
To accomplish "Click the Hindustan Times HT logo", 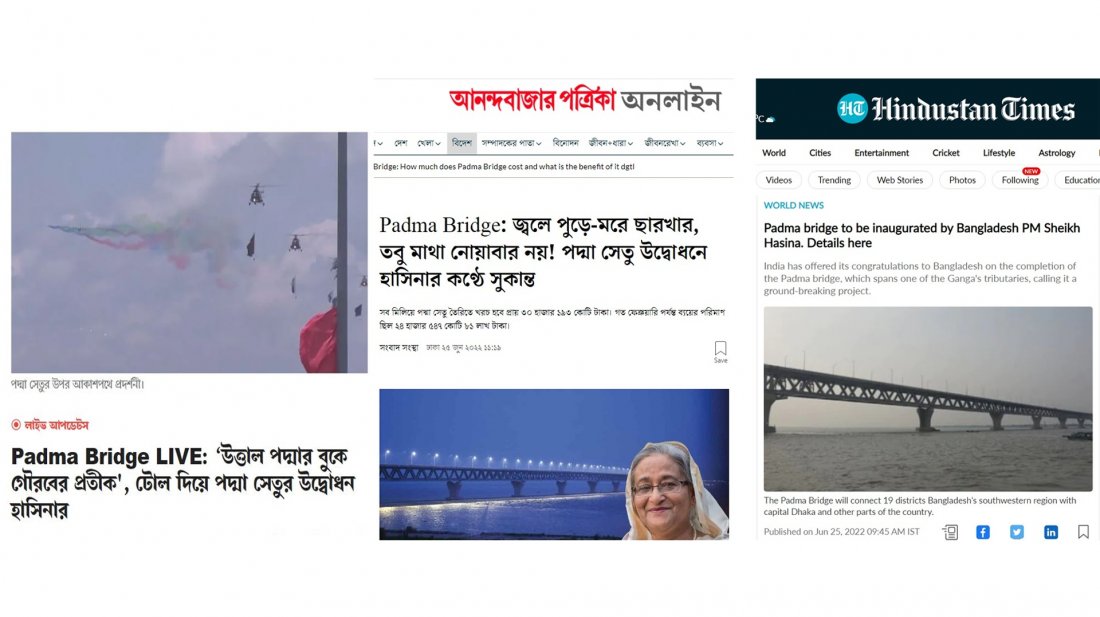I will coord(852,109).
